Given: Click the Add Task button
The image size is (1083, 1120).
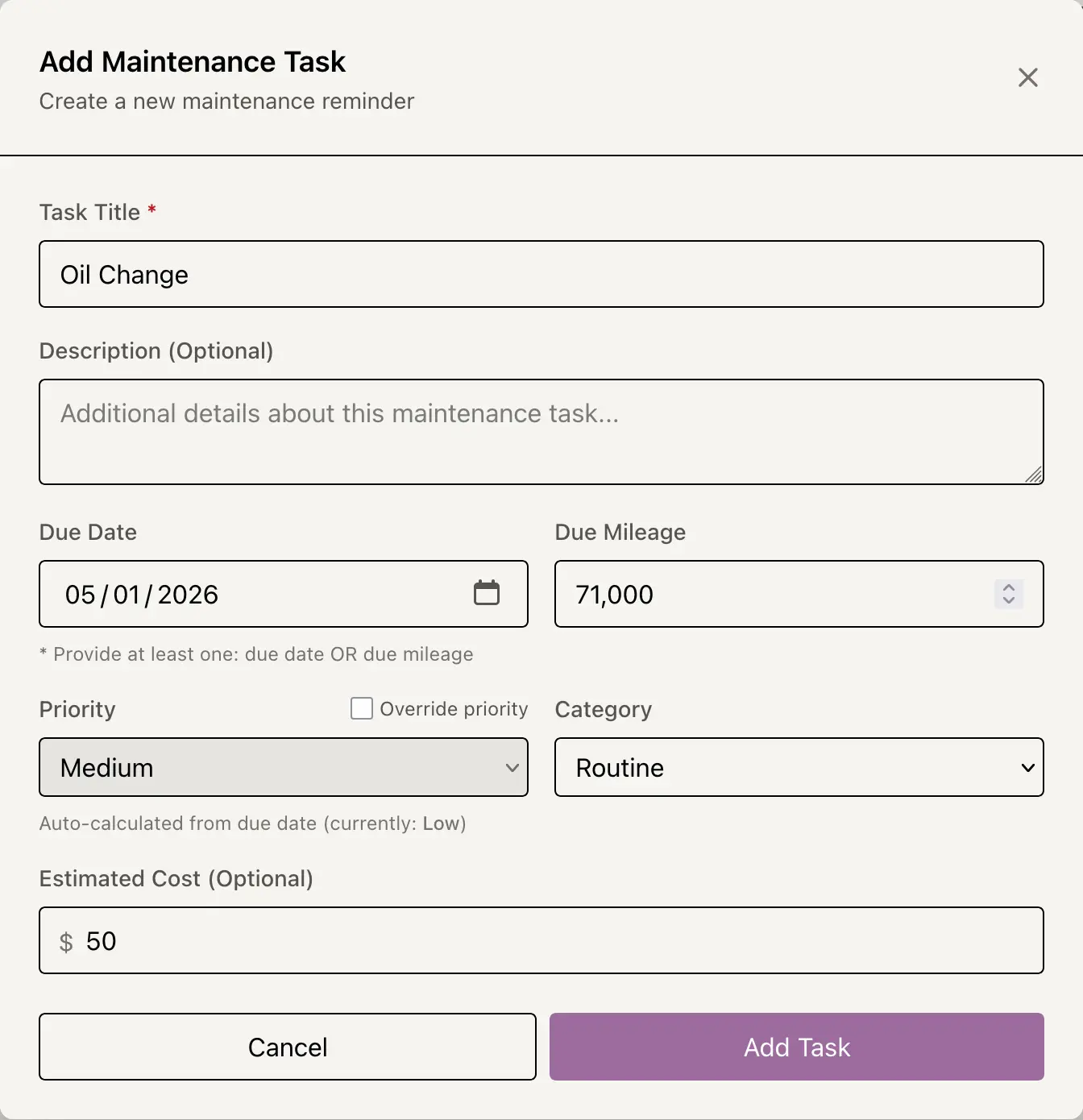Looking at the screenshot, I should tap(795, 1047).
